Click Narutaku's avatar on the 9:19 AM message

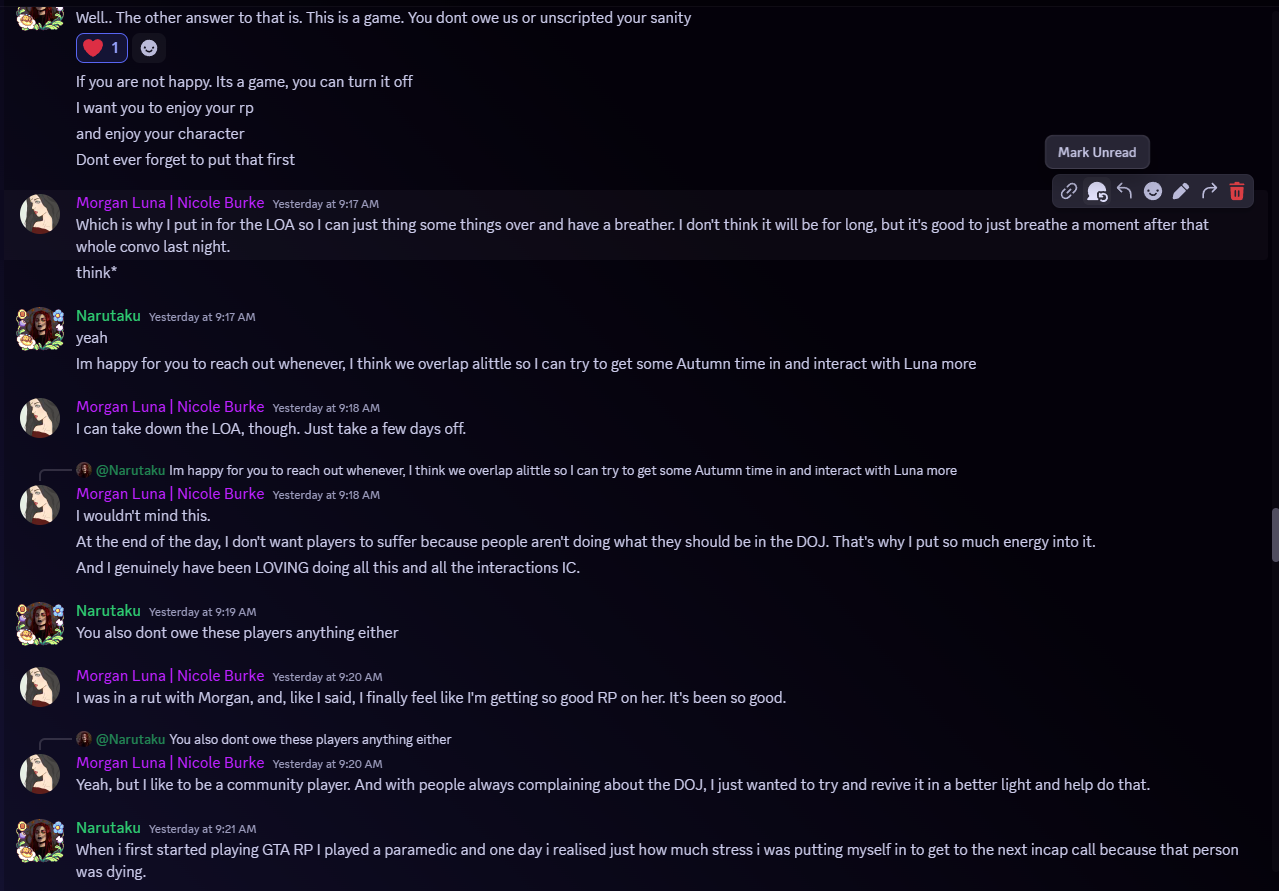40,622
